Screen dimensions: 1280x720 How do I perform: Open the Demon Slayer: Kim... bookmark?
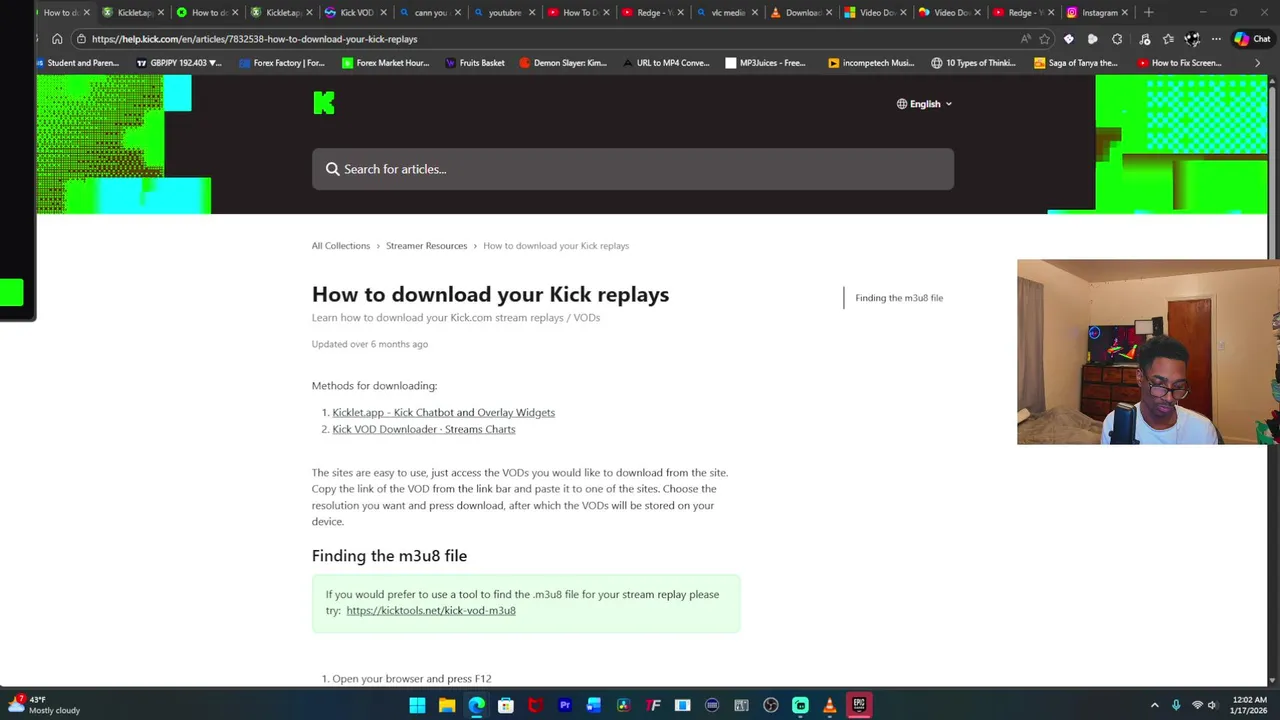coord(563,62)
